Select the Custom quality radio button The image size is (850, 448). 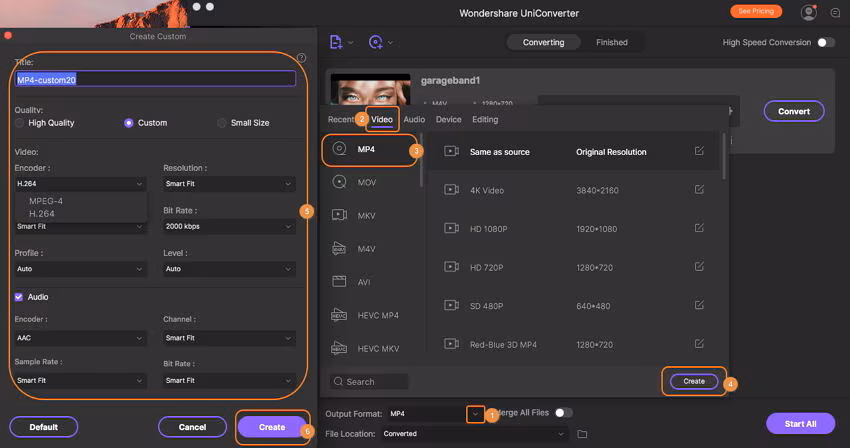point(128,123)
